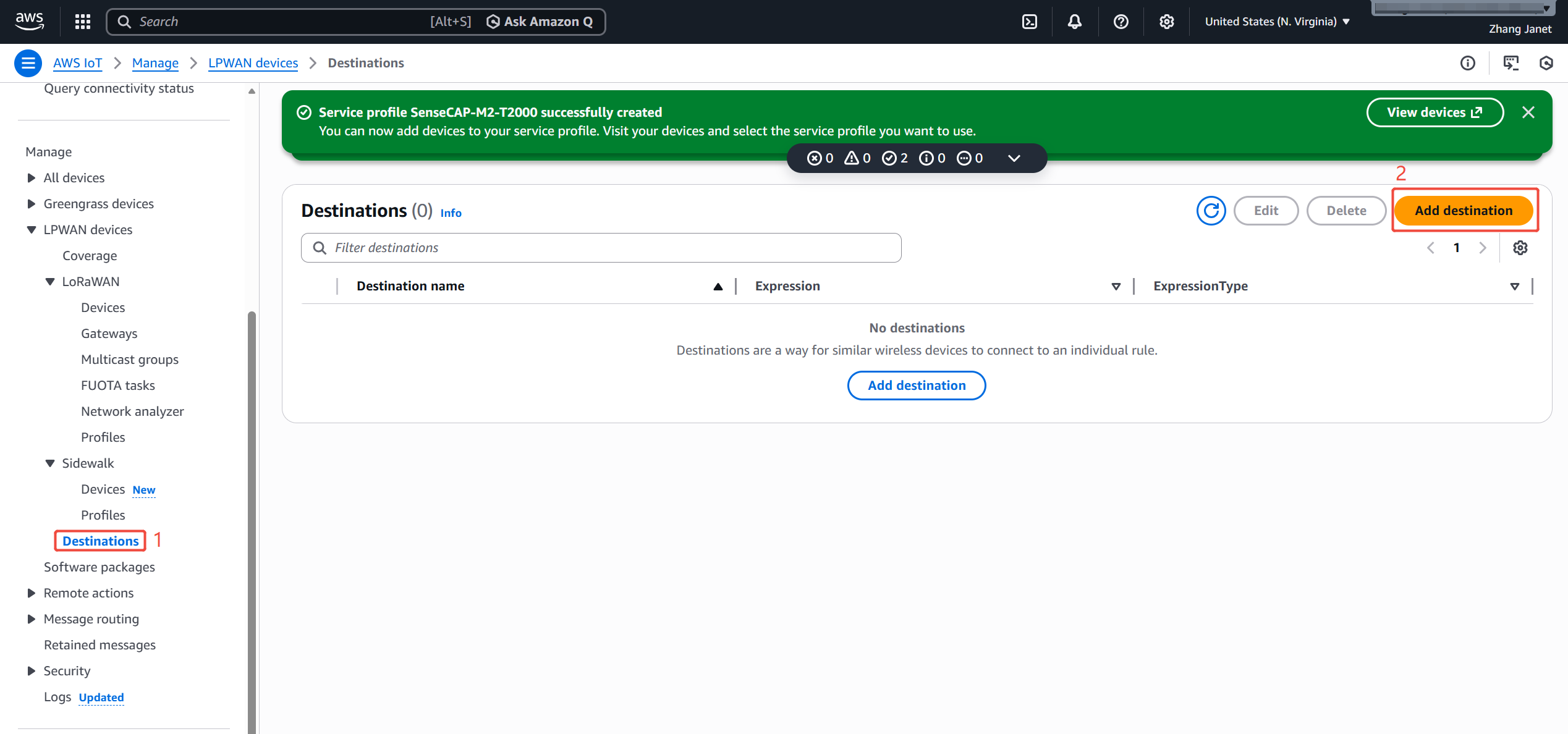Open the Ask Amazon Q assistant
The image size is (1568, 734).
[x=540, y=22]
